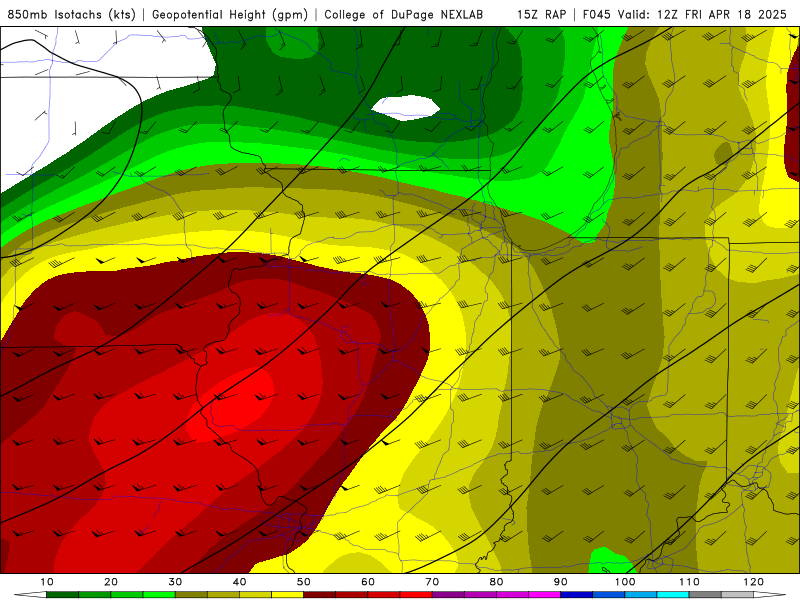Click the '15Z RAP' model run label
The image size is (800, 600).
[542, 15]
